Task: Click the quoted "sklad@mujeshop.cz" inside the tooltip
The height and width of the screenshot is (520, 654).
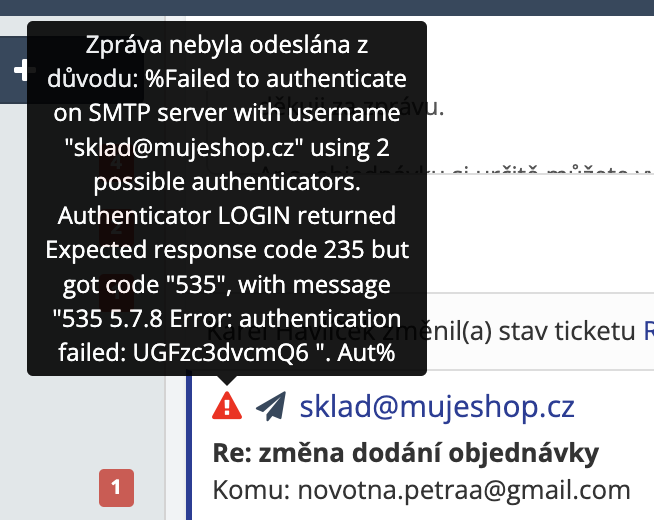Action: coord(184,149)
